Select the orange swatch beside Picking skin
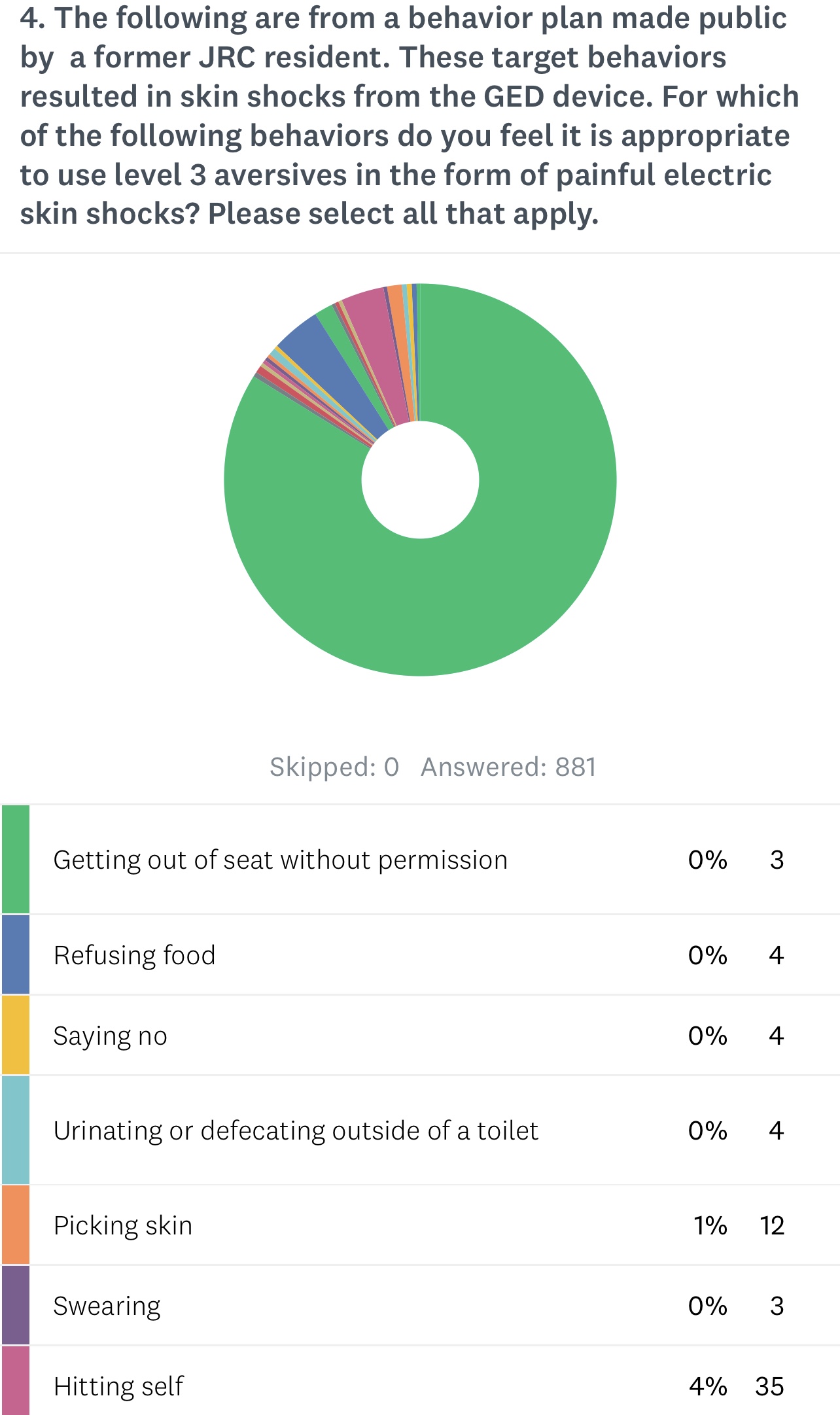The width and height of the screenshot is (840, 1415). (x=16, y=1225)
